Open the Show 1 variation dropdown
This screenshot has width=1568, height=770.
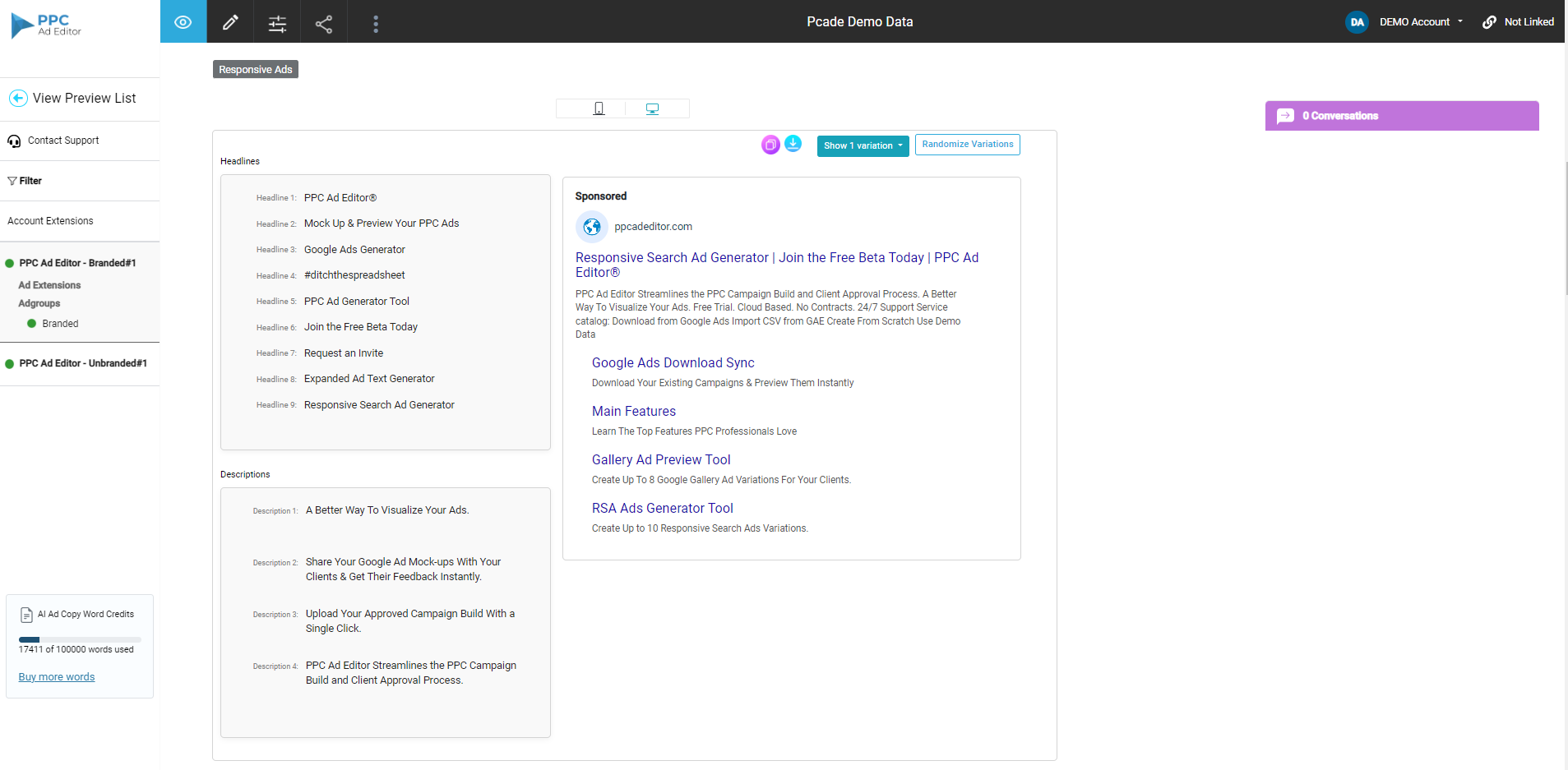click(x=862, y=145)
